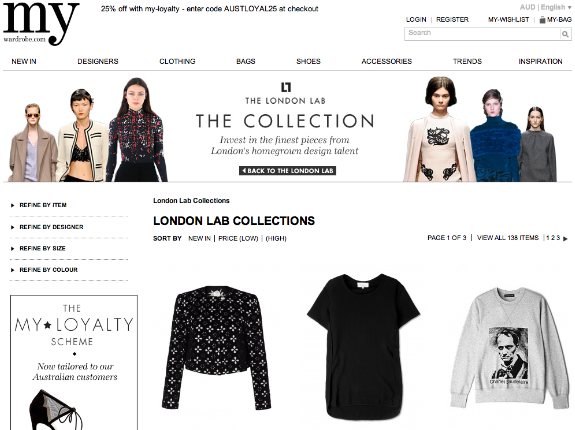575x430 pixels.
Task: Expand Refine by Designer filter
Action: [x=47, y=227]
